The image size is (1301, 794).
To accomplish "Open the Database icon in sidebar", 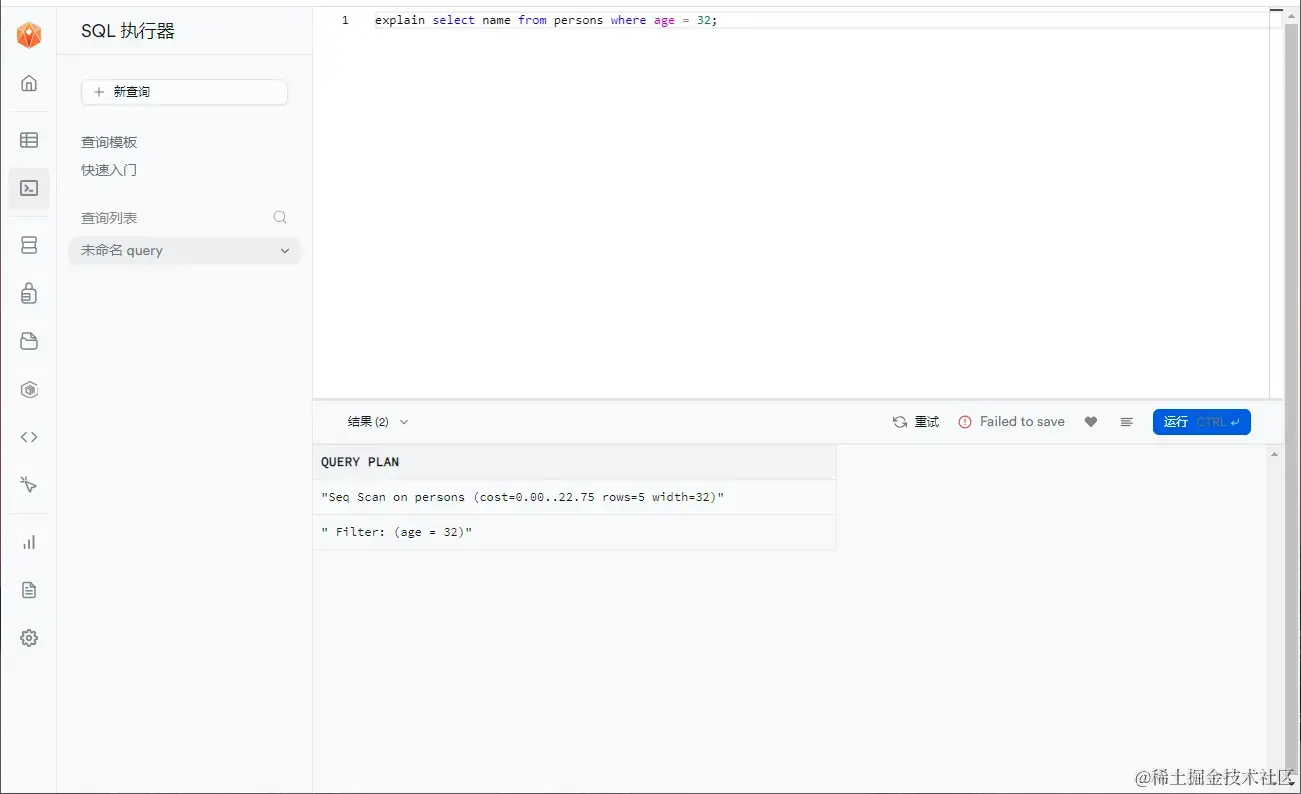I will (x=29, y=245).
